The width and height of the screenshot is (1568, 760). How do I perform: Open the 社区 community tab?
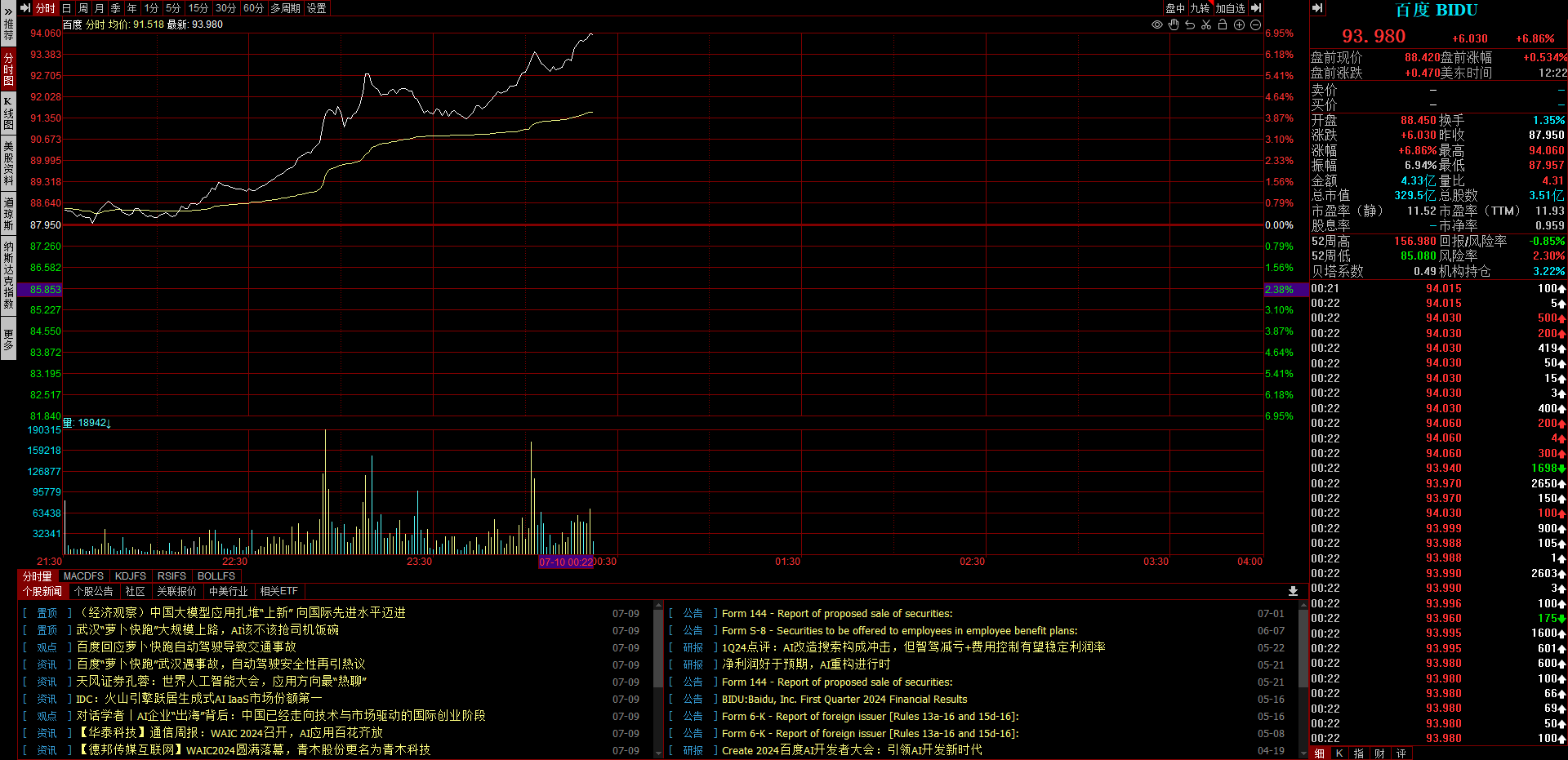coord(136,591)
